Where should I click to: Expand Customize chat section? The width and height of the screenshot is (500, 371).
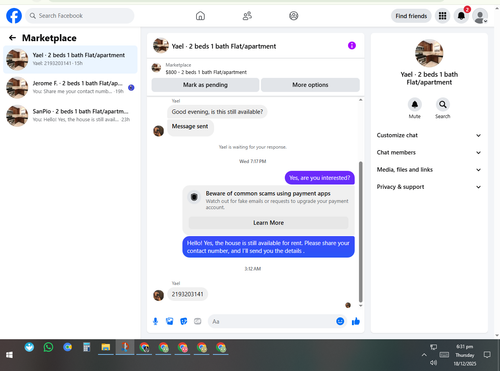429,135
